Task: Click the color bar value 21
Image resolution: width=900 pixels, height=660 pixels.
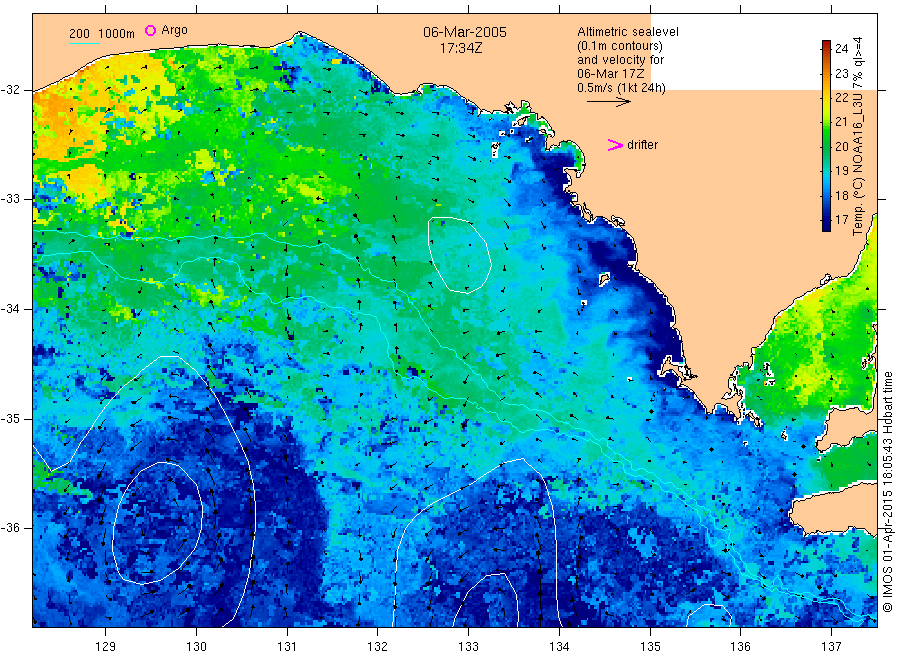Action: coord(841,122)
